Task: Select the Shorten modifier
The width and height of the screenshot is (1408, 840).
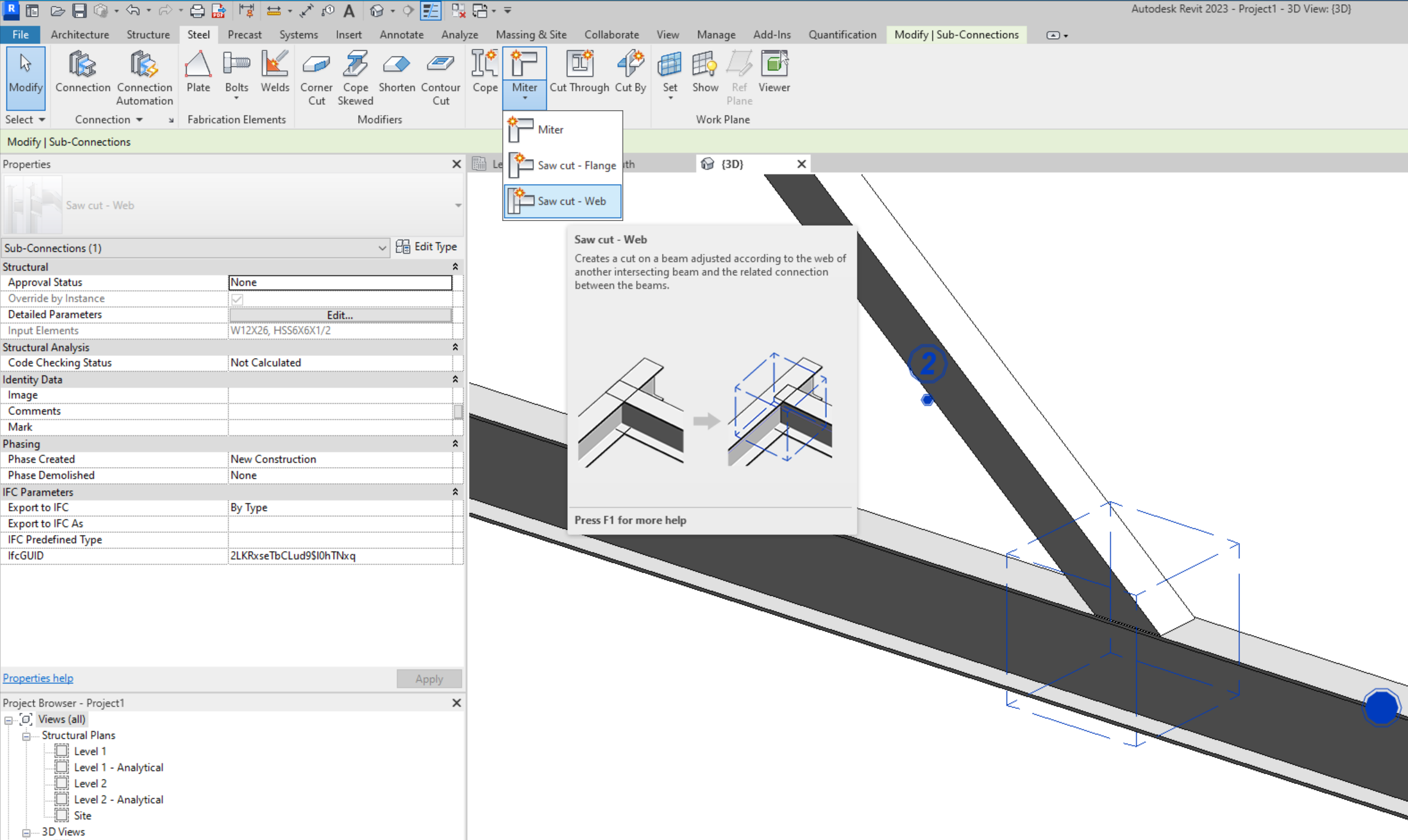Action: click(396, 71)
